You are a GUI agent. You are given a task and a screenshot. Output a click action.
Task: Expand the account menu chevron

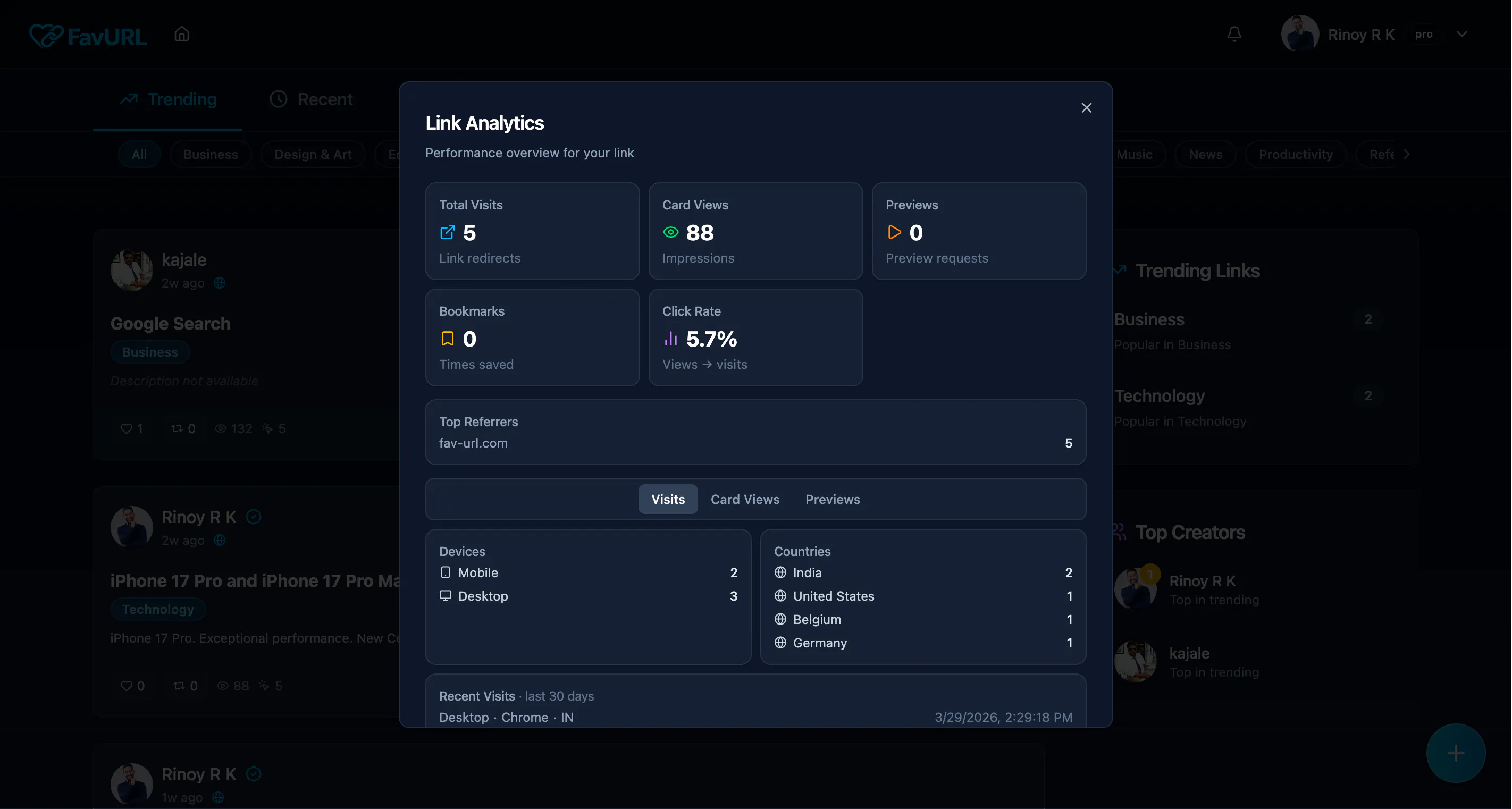[1461, 34]
